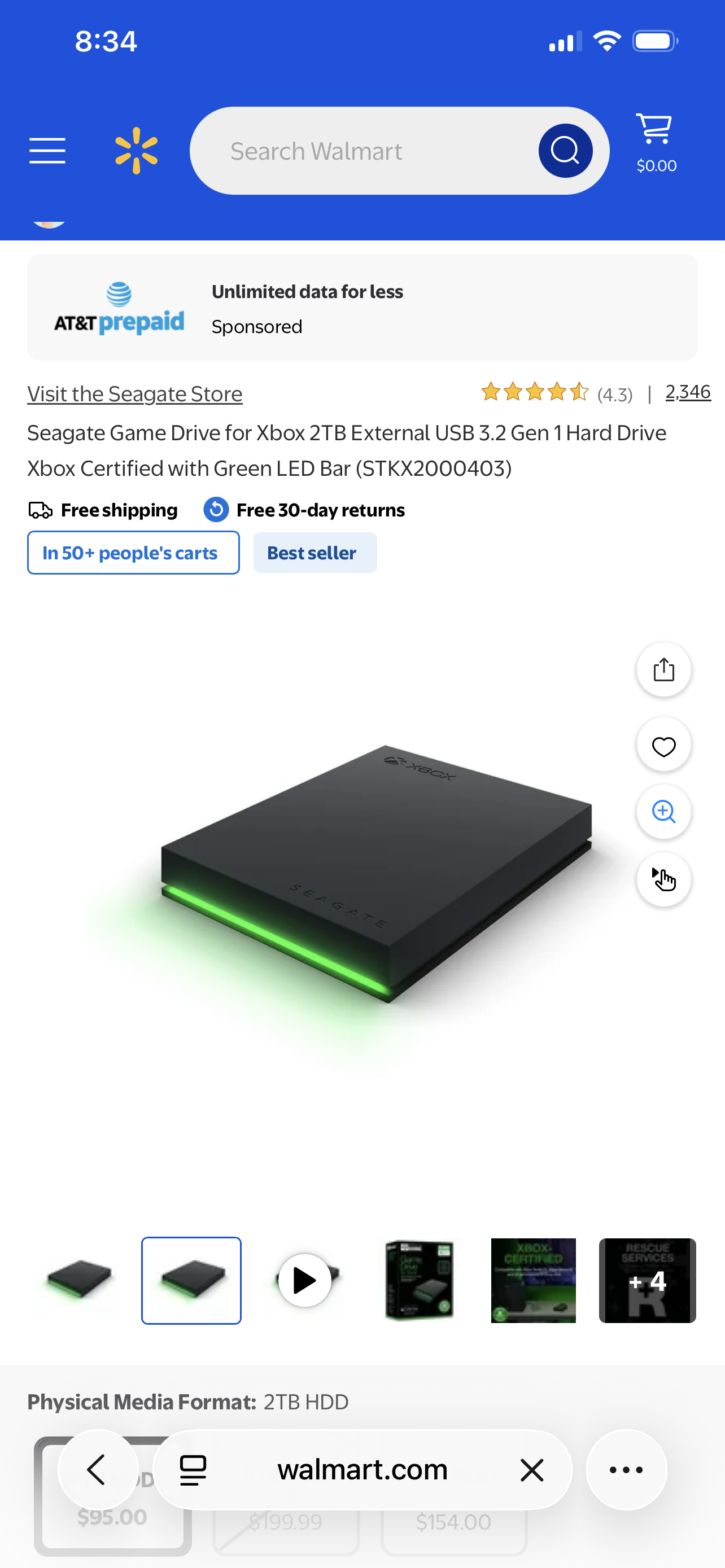
Task: Open the AT&T prepaid sponsored ad
Action: (x=362, y=308)
